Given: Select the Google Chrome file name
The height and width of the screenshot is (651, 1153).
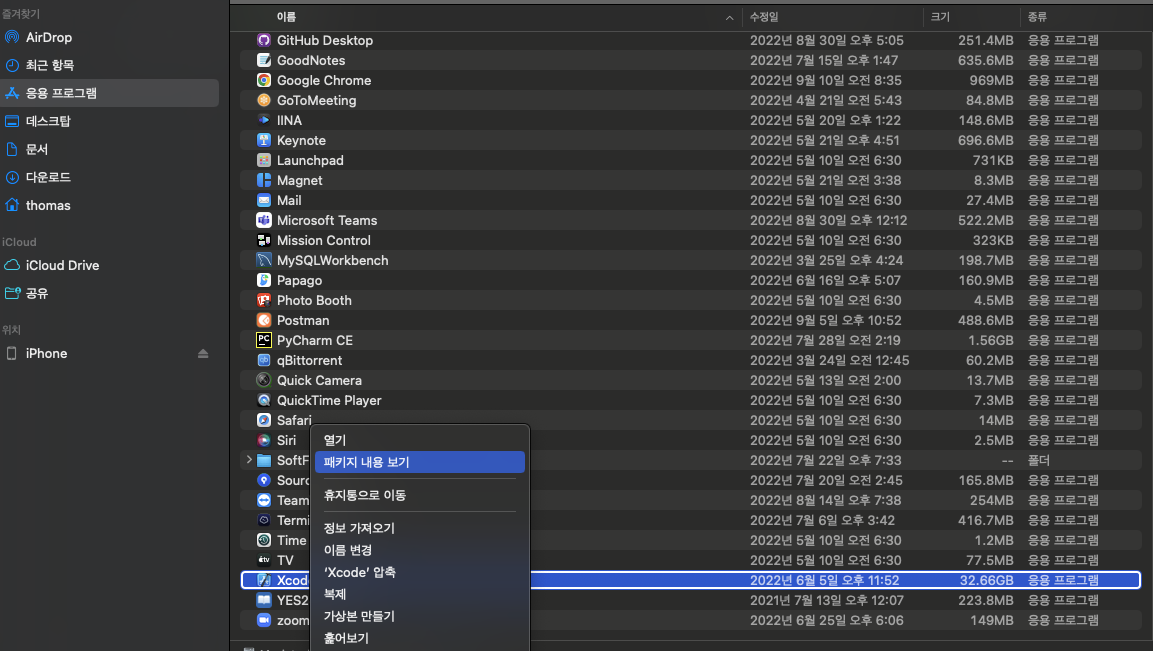Looking at the screenshot, I should click(x=324, y=80).
